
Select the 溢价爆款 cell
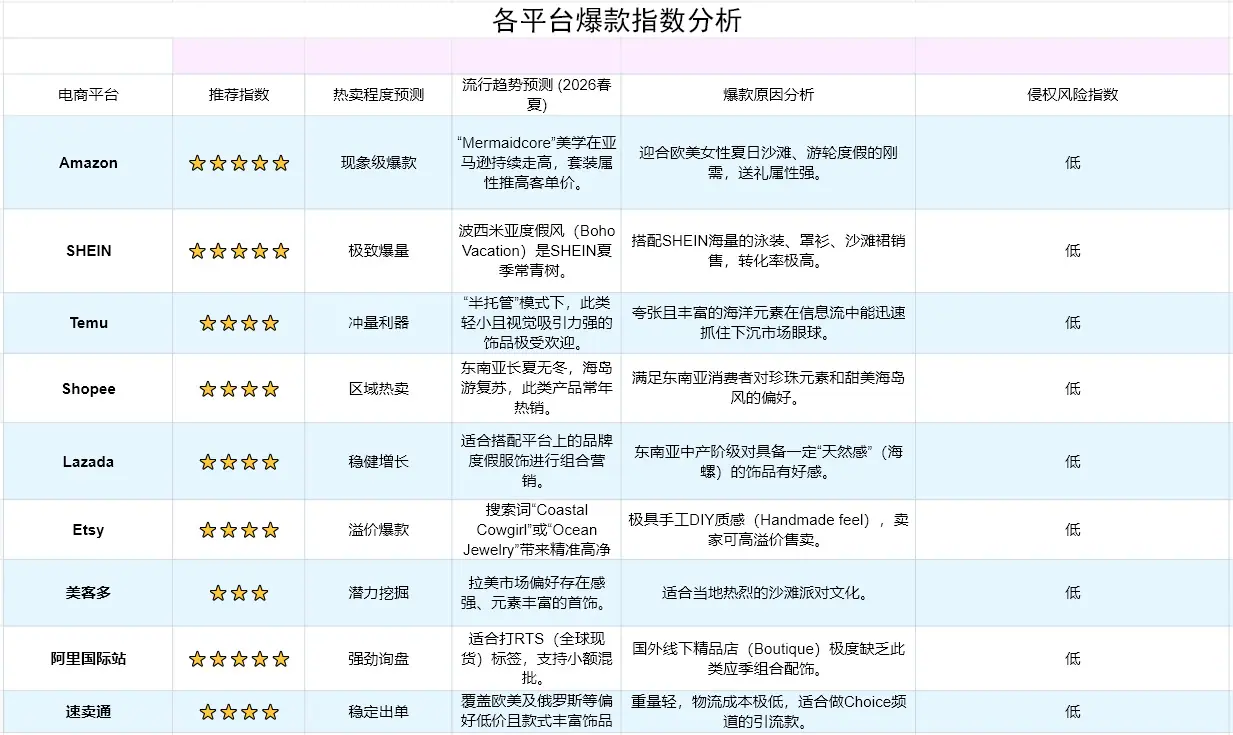click(x=378, y=530)
